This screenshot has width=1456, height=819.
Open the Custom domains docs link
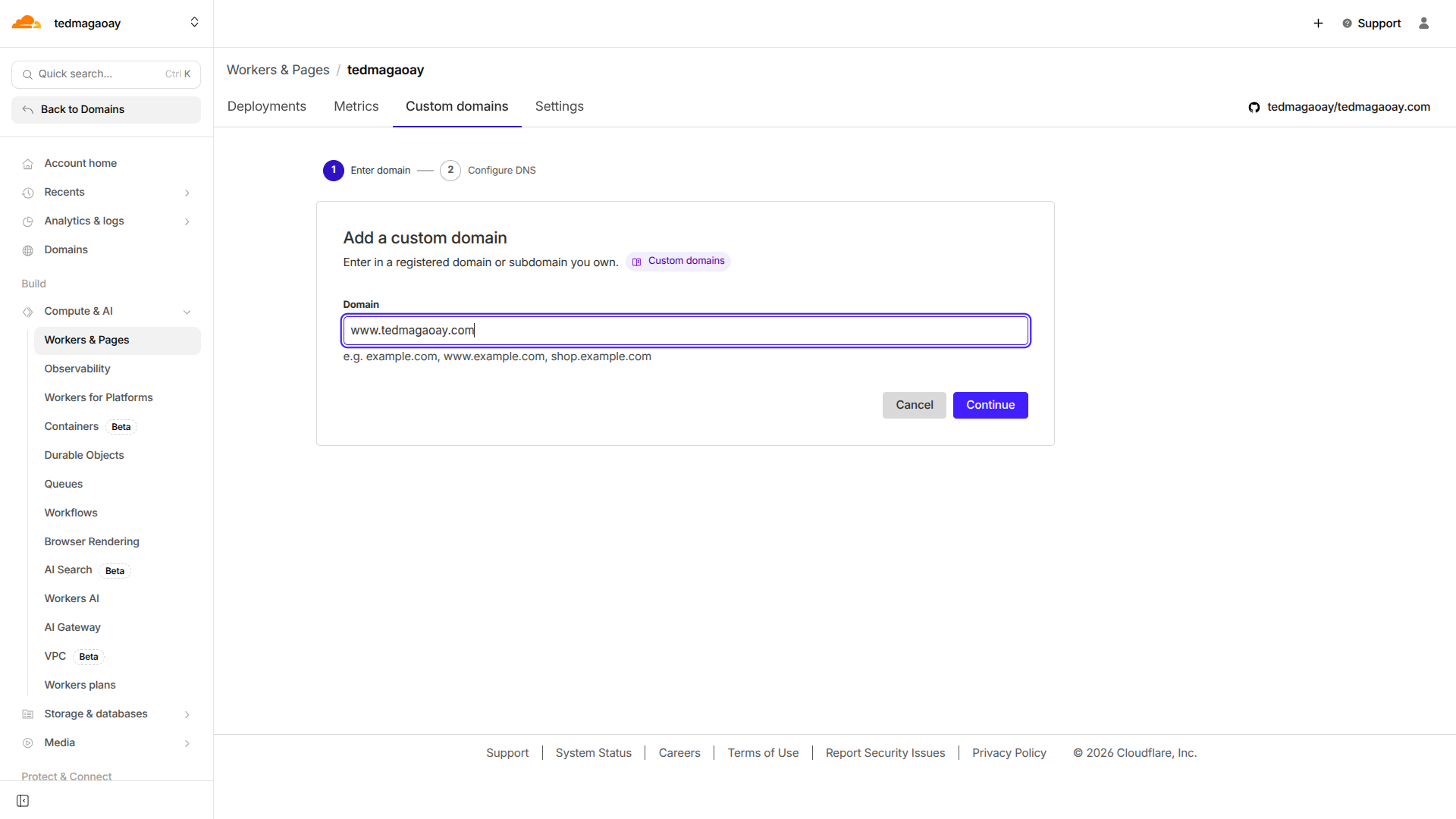678,261
